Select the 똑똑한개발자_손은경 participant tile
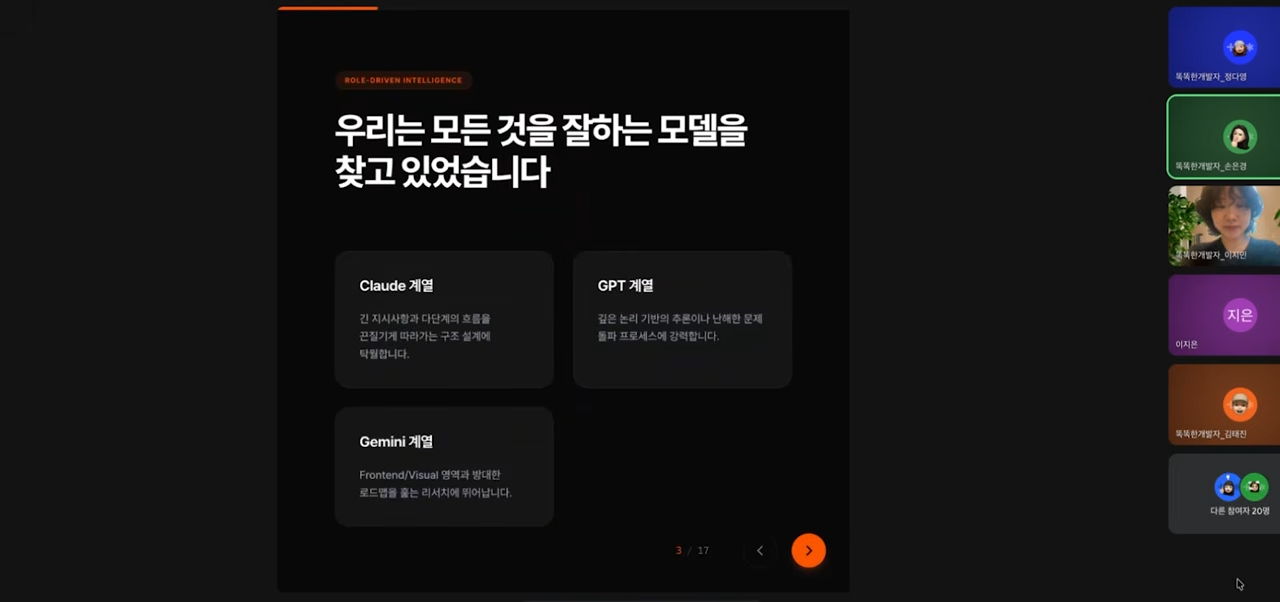 pos(1224,137)
